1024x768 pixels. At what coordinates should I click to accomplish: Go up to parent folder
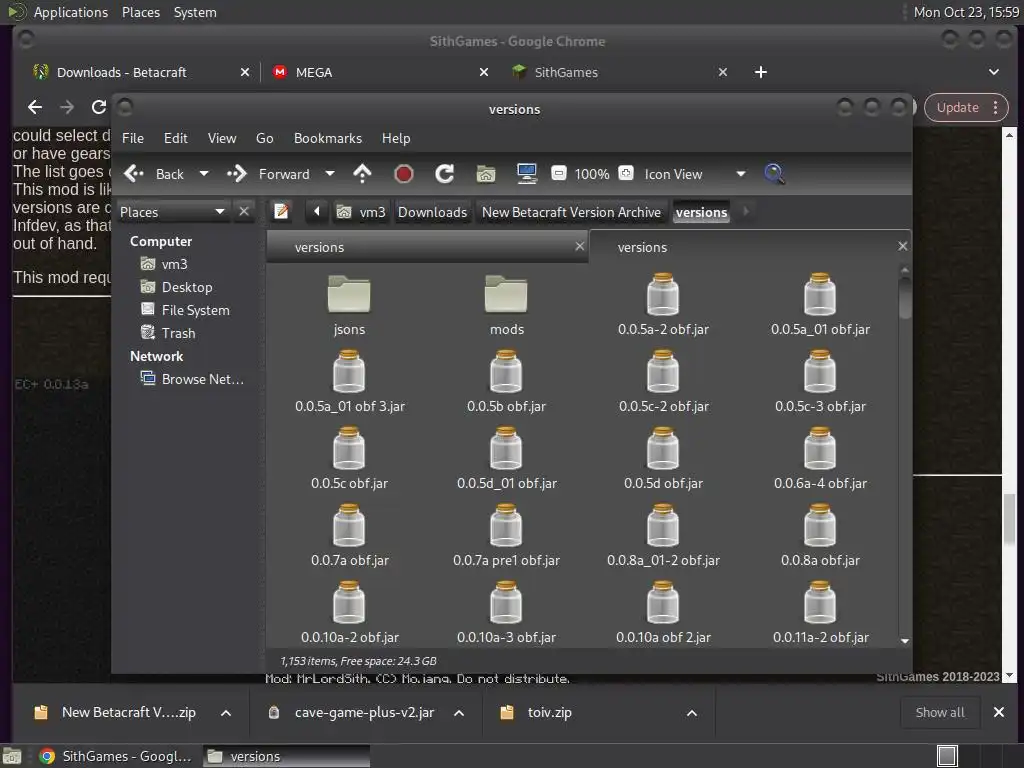click(362, 174)
